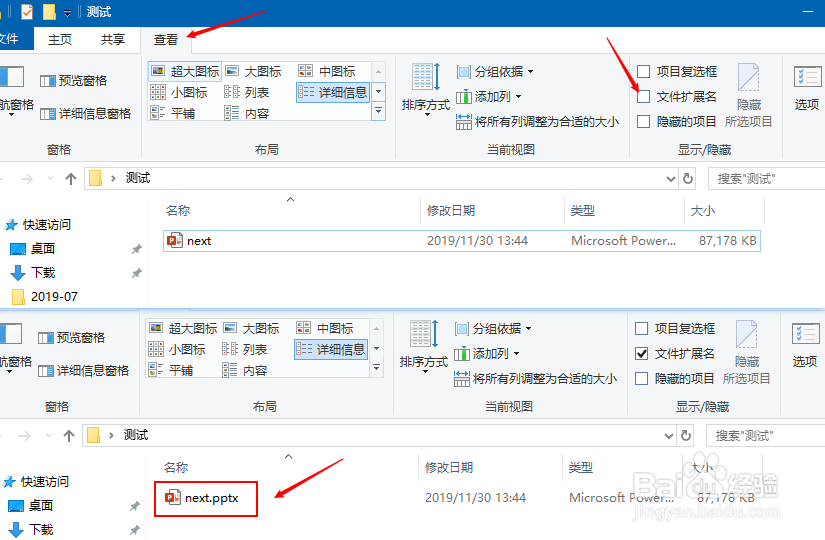Click the lower 搜索"测试" search box
Screen dimensions: 825x540
coord(765,436)
